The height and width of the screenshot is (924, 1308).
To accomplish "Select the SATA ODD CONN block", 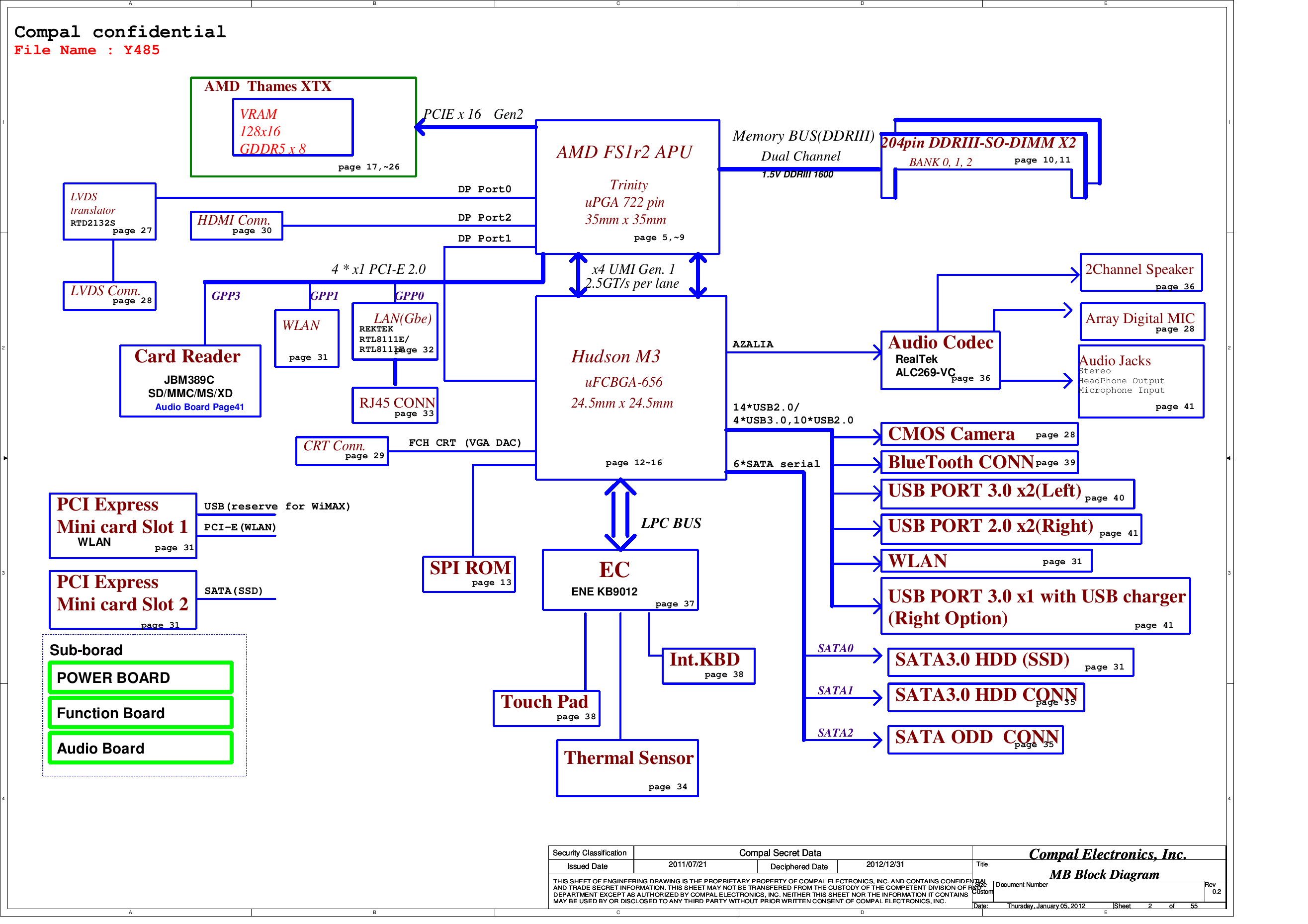I will point(976,741).
